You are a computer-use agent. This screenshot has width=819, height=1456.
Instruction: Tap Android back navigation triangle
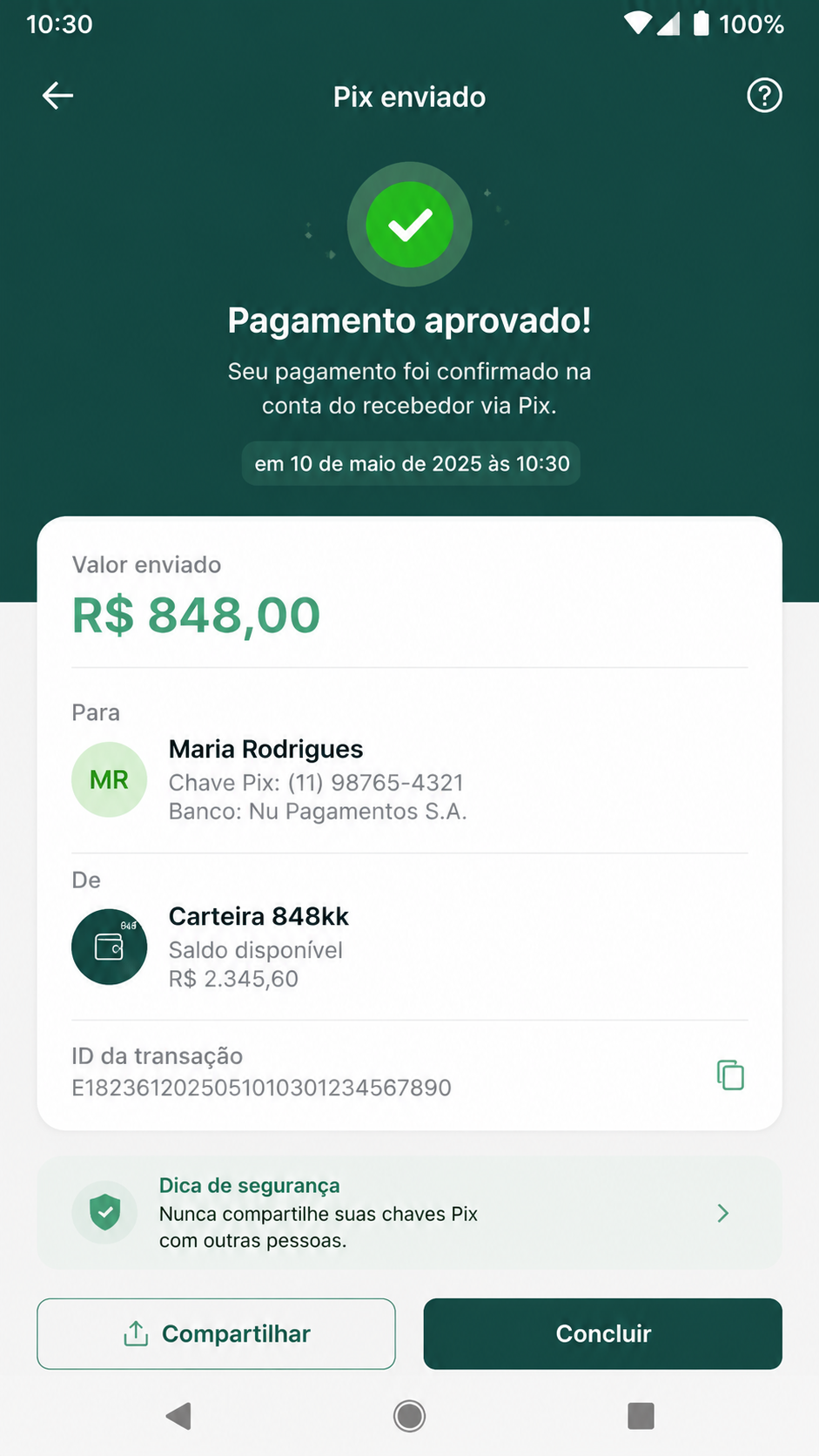tap(178, 1416)
